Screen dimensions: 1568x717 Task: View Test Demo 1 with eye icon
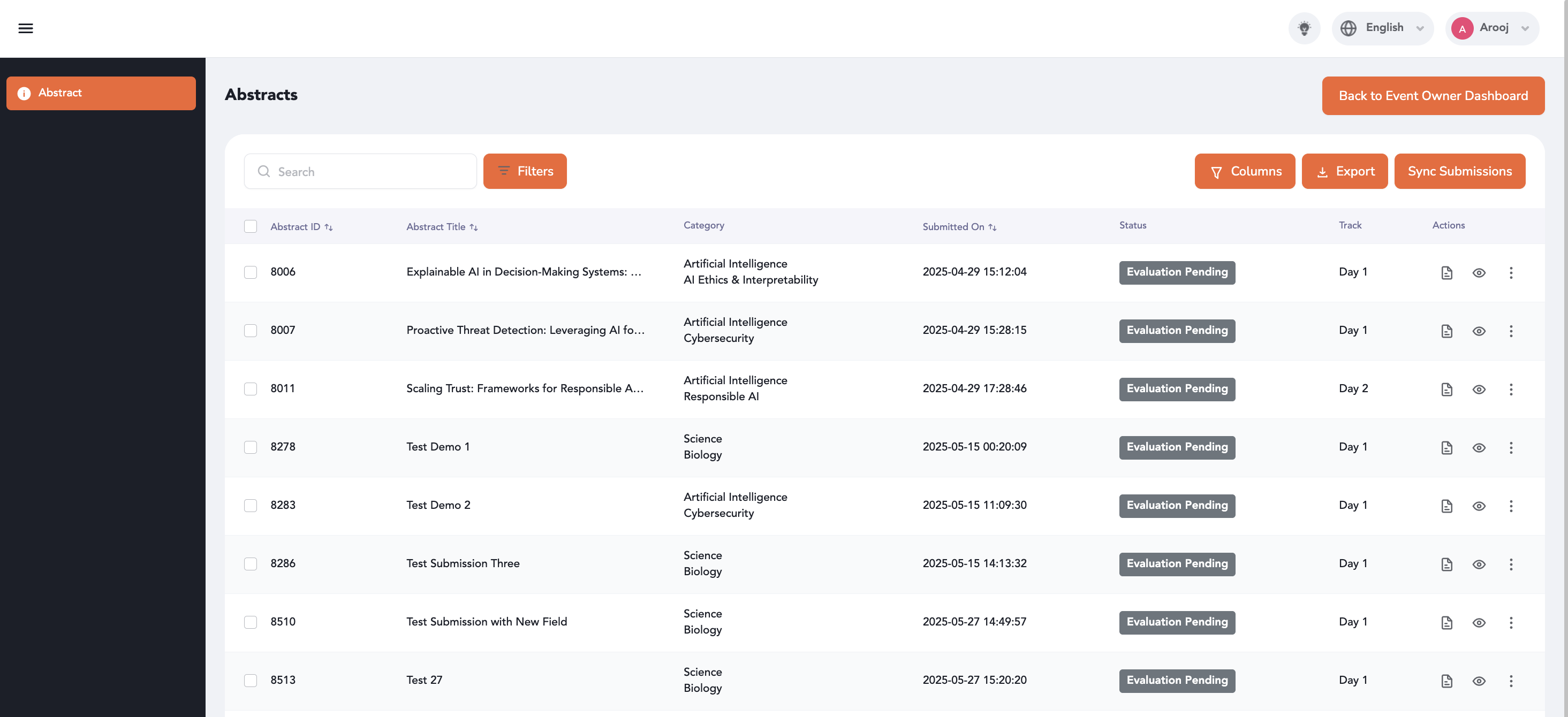point(1479,448)
